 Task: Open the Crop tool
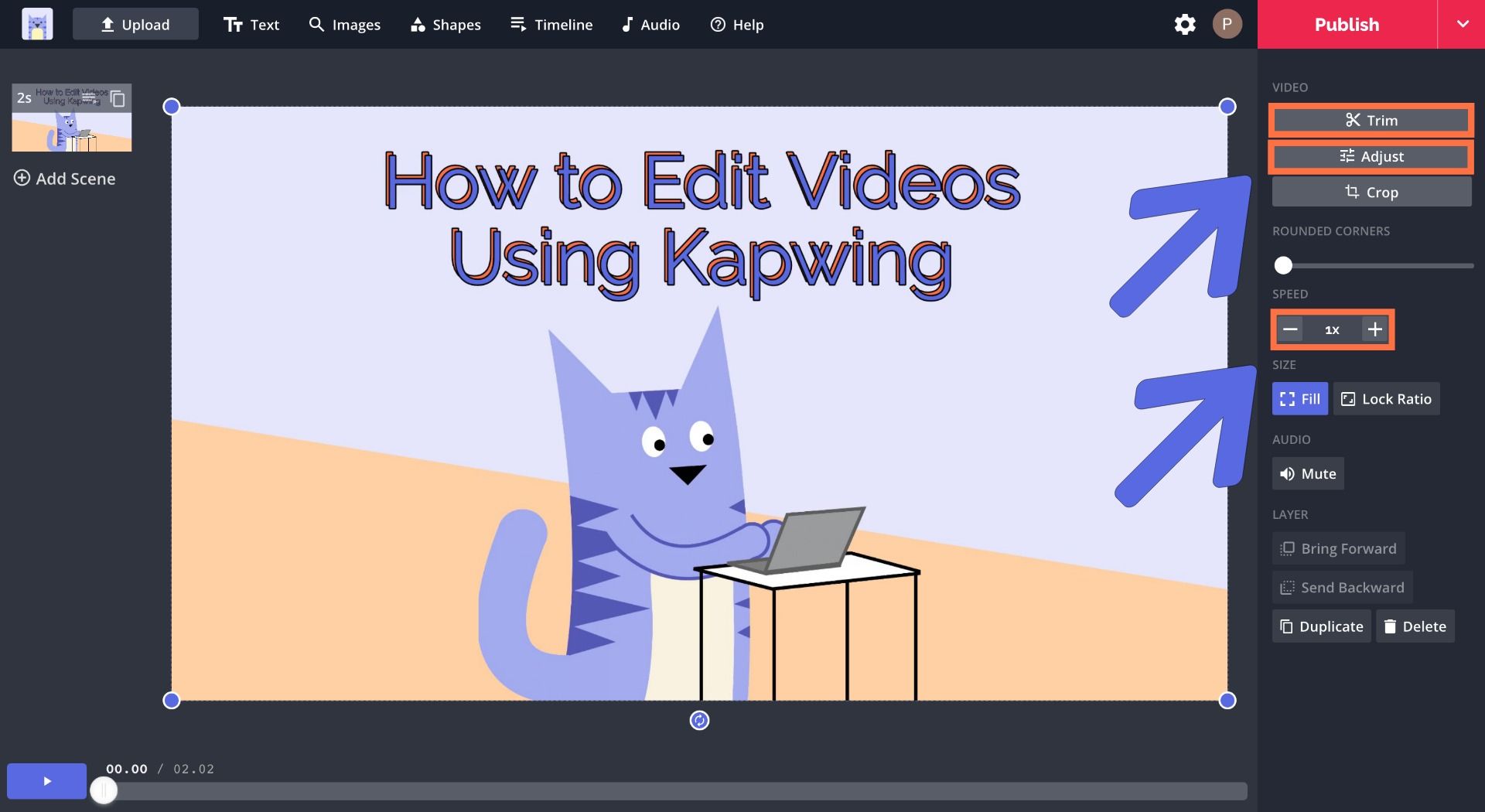1371,192
